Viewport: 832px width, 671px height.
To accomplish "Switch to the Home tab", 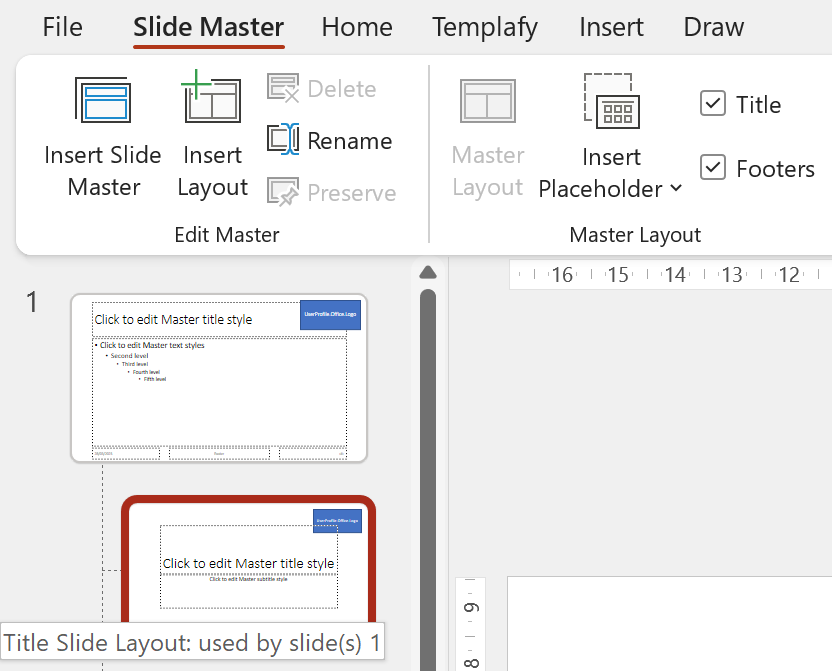I will coord(357,27).
